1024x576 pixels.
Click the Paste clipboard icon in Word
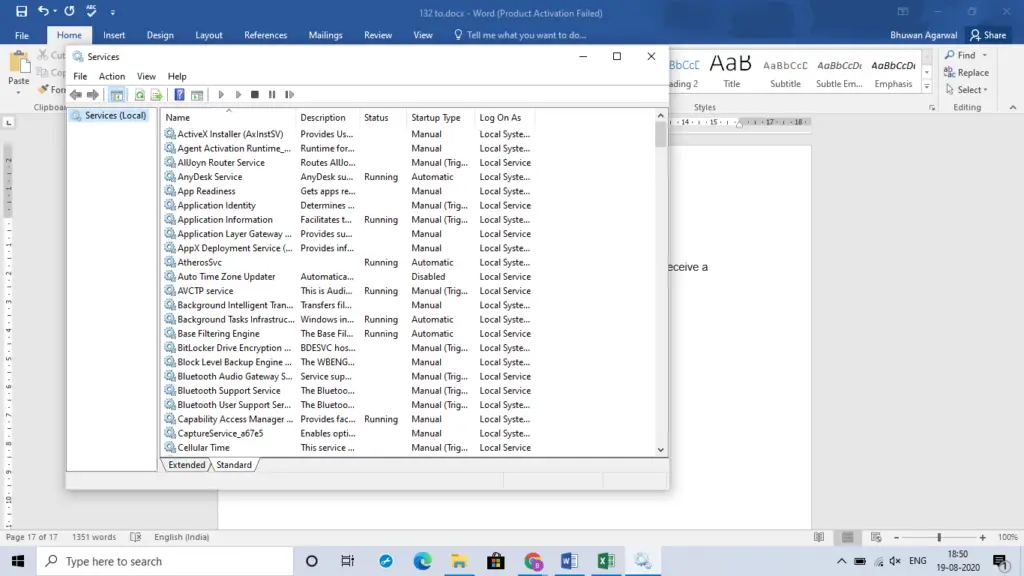(19, 63)
